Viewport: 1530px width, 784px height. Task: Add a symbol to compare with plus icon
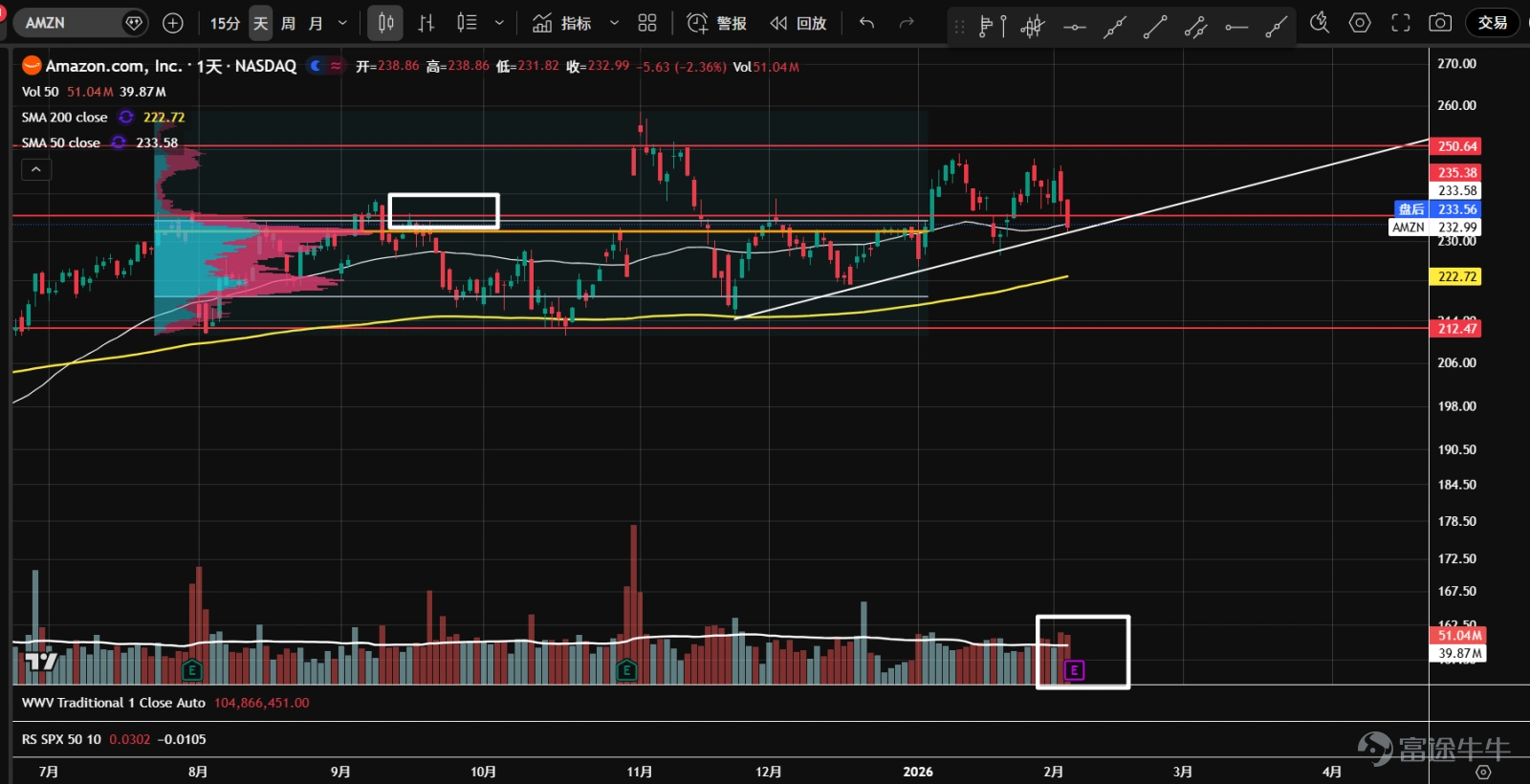173,22
